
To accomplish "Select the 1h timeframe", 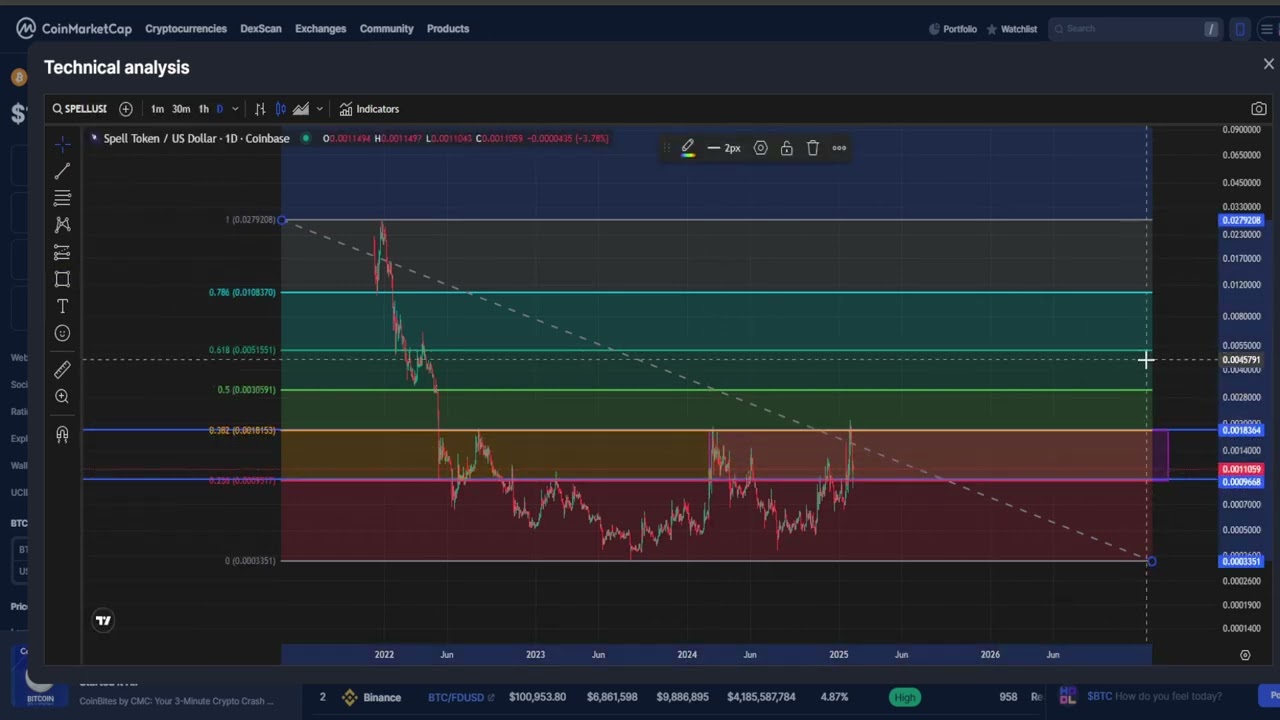I will click(x=204, y=109).
